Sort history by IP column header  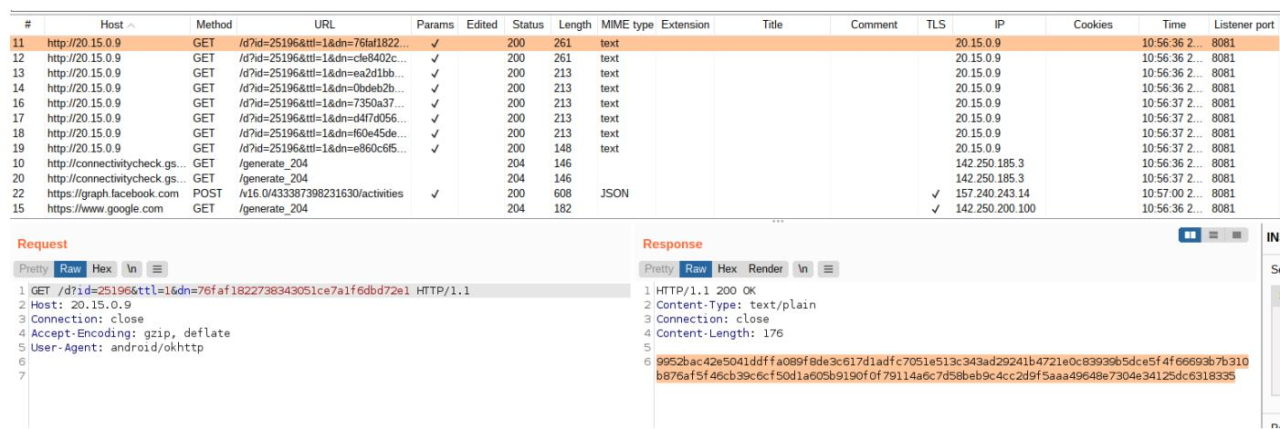click(x=999, y=24)
